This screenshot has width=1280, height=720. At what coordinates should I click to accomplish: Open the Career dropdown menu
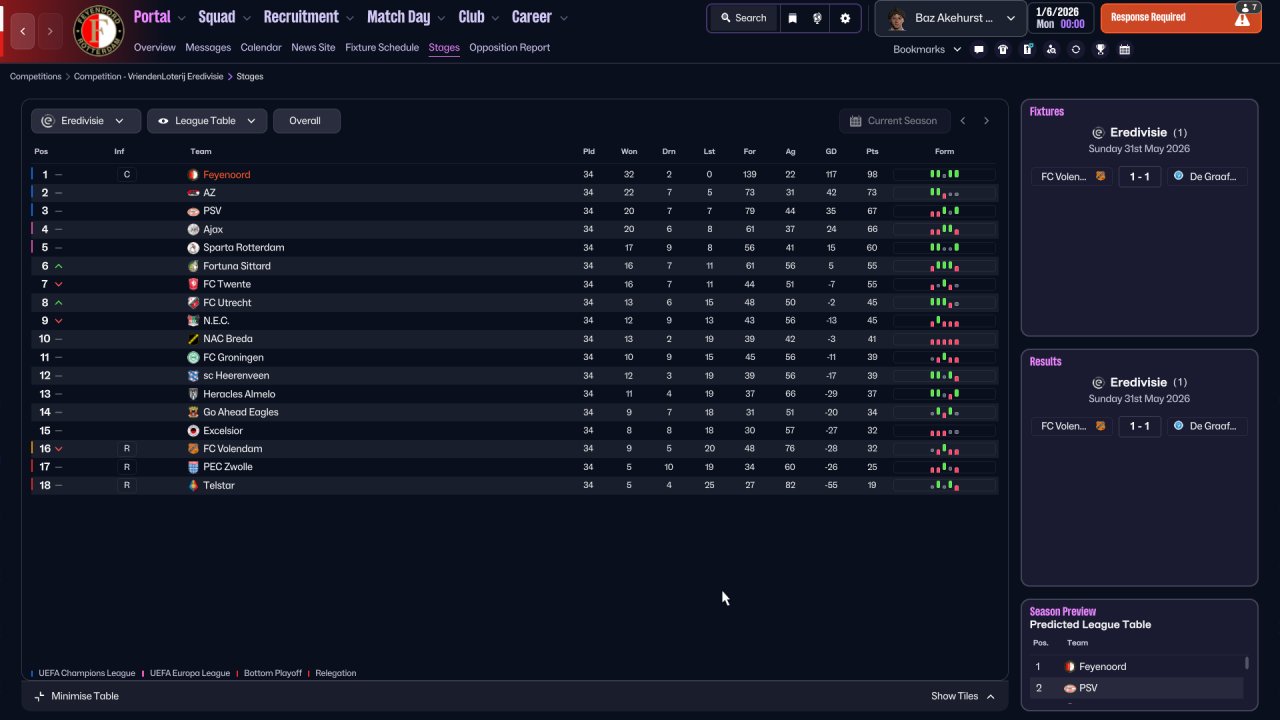click(540, 17)
